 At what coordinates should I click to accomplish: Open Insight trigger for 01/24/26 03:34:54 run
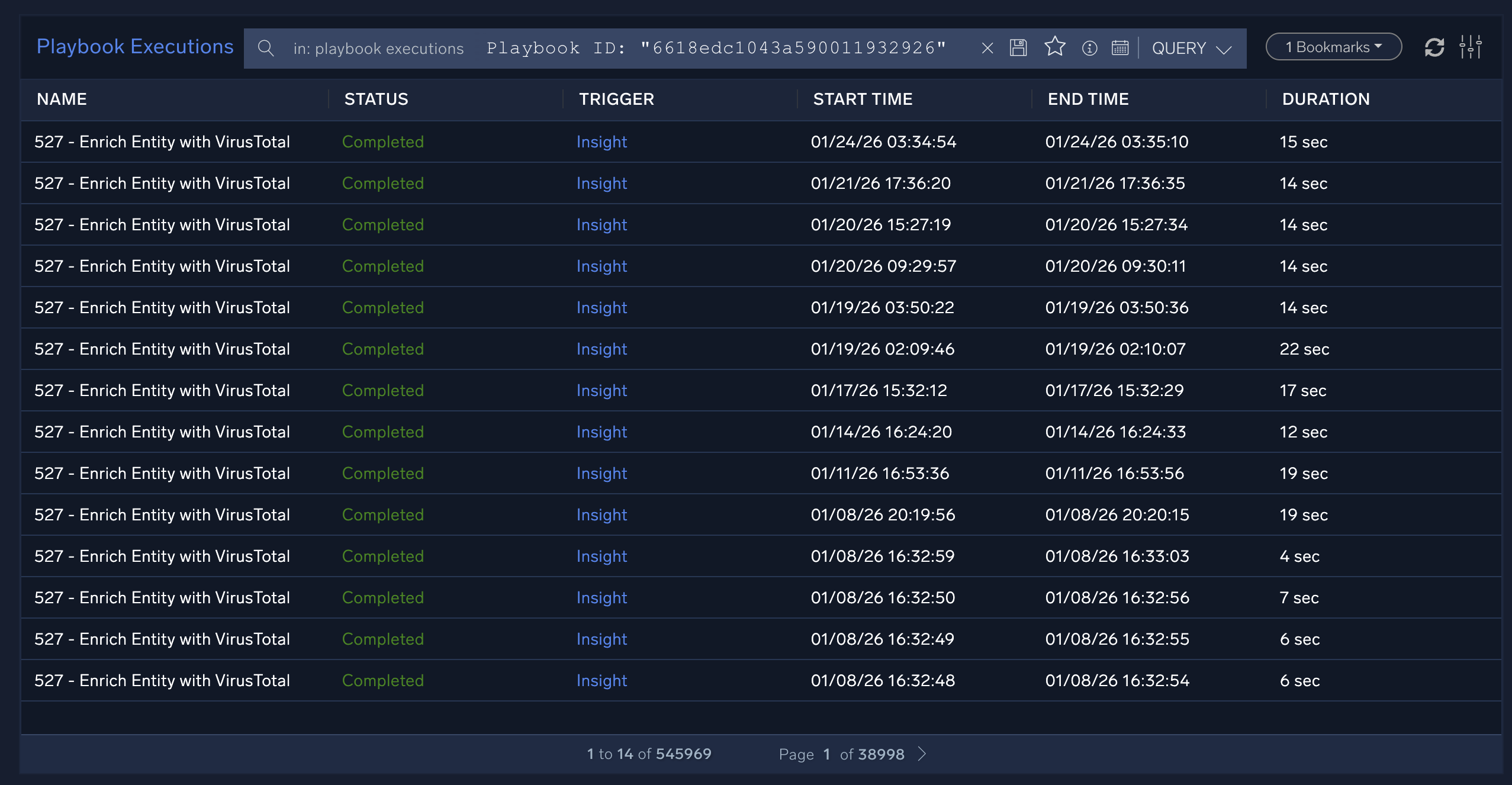point(601,141)
